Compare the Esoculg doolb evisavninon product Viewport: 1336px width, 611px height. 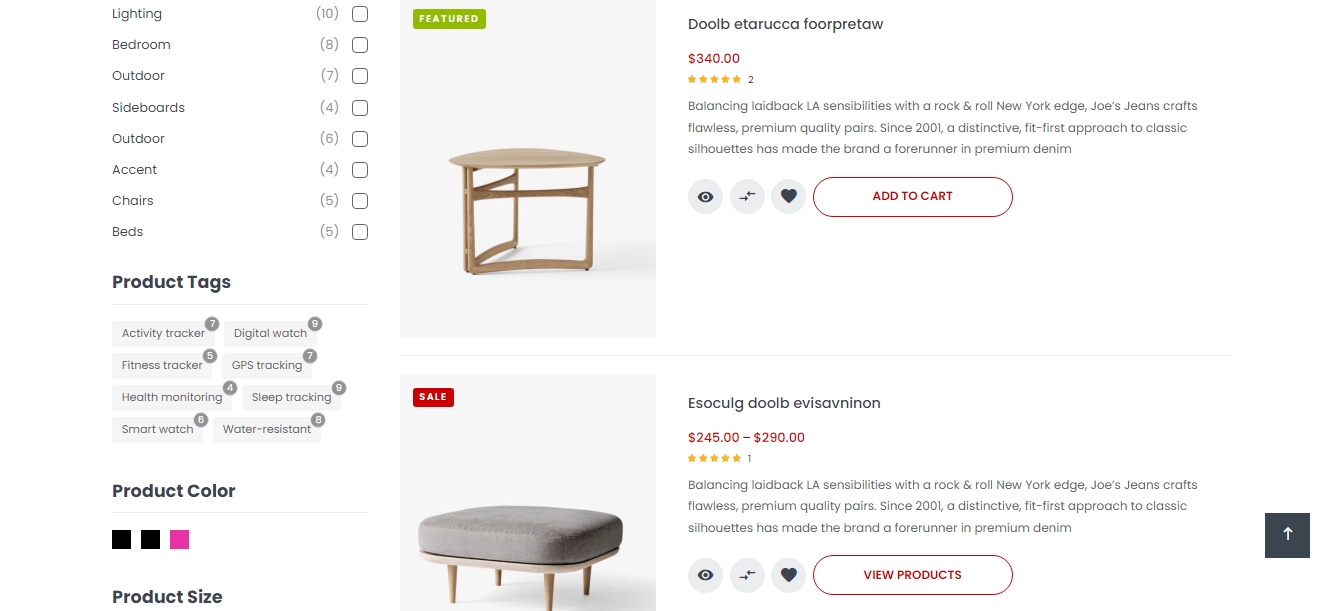(x=747, y=575)
